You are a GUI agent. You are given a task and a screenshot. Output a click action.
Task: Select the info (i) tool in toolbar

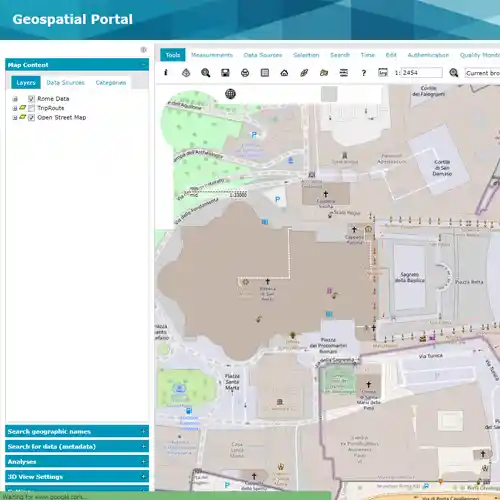pos(166,72)
